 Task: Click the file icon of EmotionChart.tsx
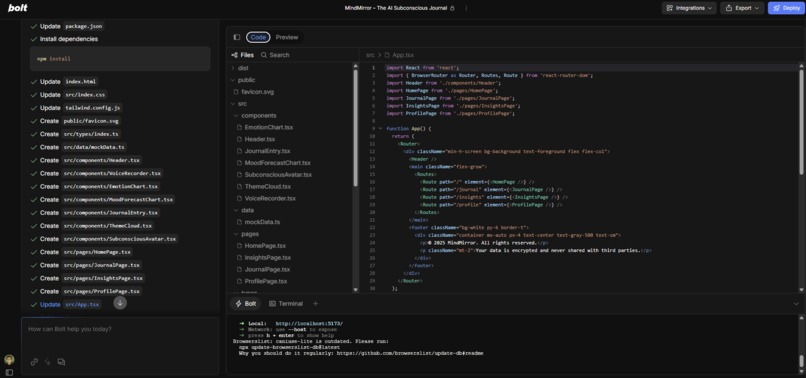pyautogui.click(x=240, y=127)
